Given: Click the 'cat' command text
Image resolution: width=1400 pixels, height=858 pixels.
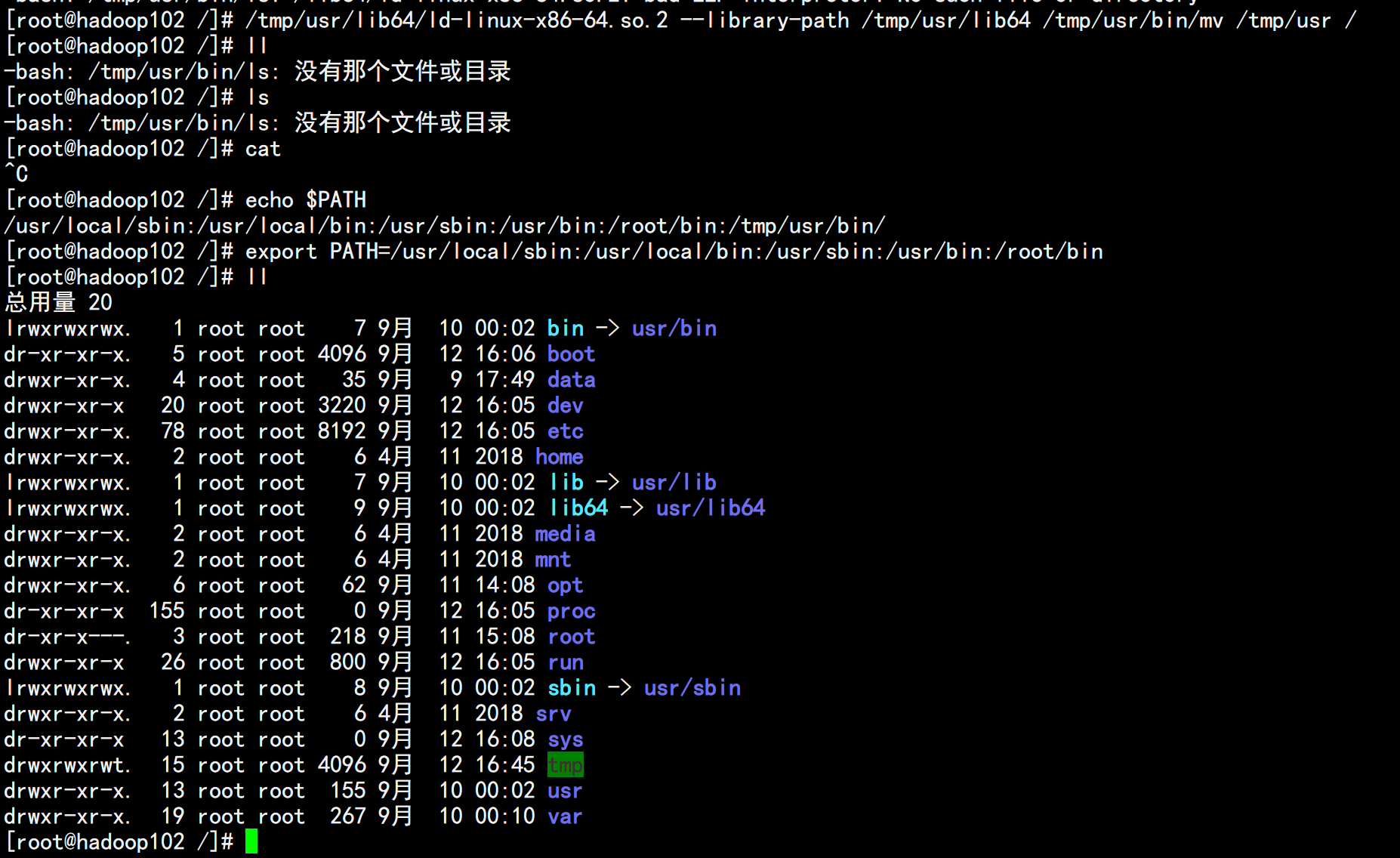Looking at the screenshot, I should [264, 149].
